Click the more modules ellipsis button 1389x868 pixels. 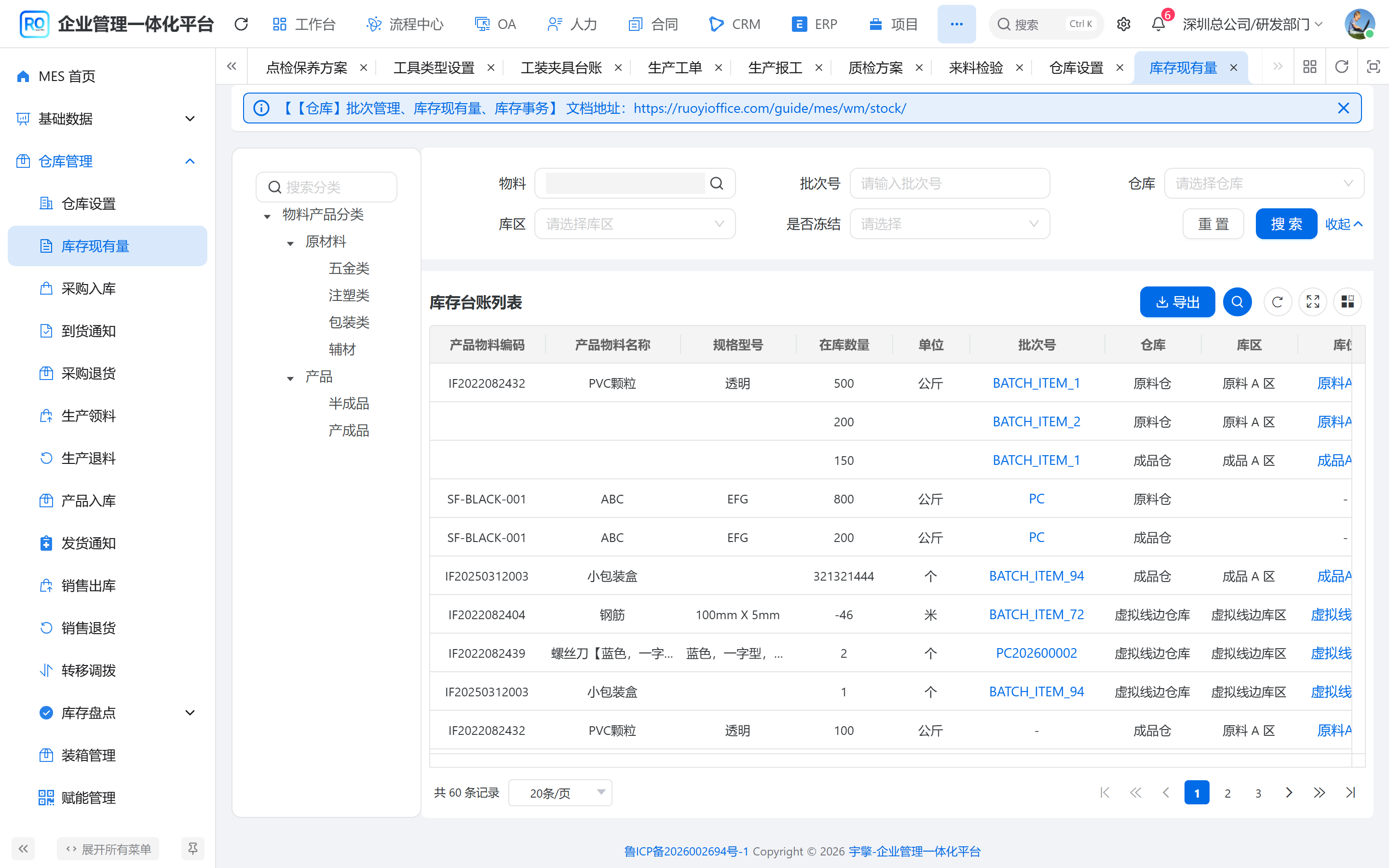[x=956, y=24]
